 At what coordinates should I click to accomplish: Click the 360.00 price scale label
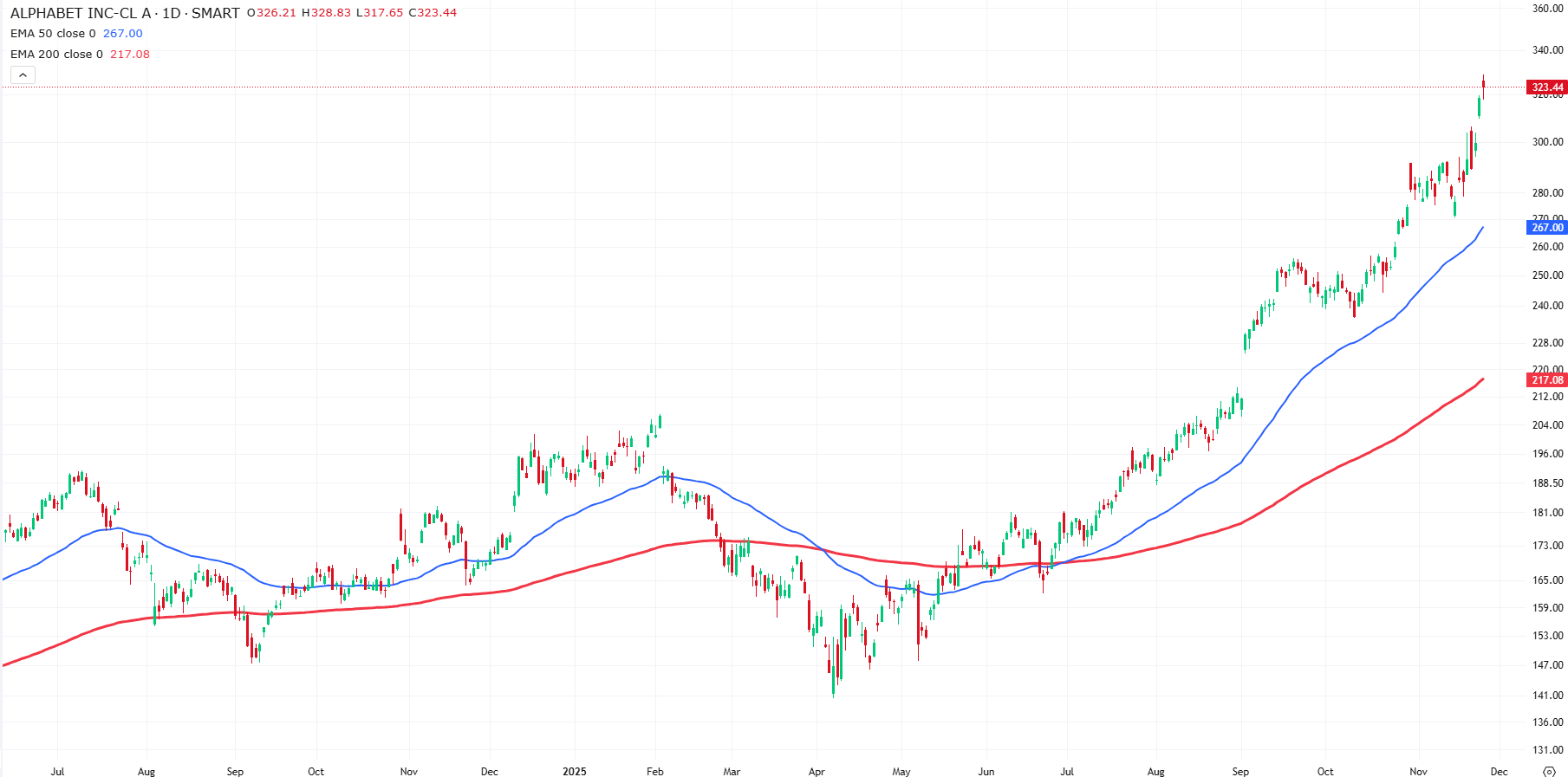[x=1547, y=9]
